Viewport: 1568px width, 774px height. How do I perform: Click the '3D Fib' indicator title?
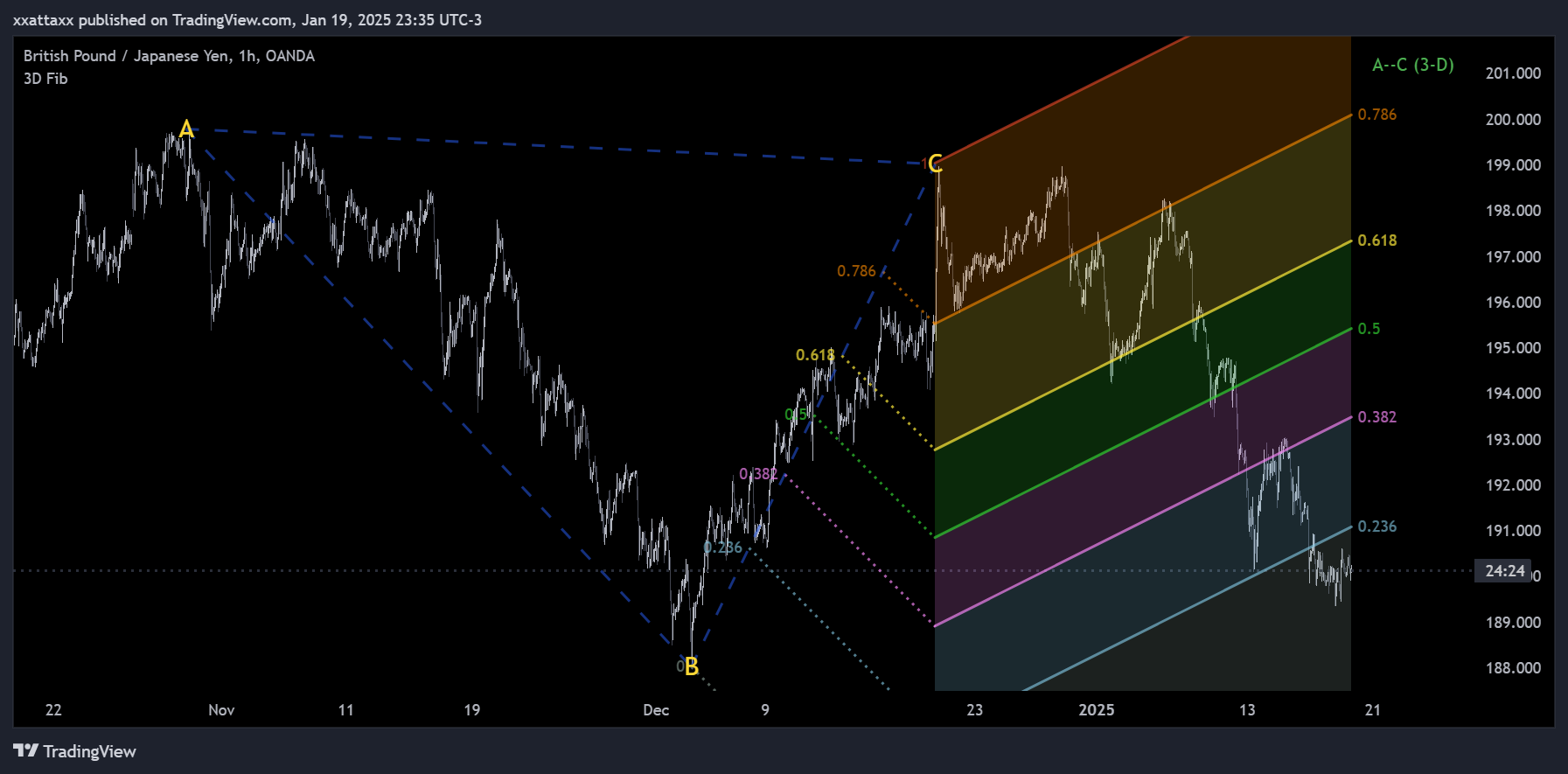pyautogui.click(x=45, y=79)
